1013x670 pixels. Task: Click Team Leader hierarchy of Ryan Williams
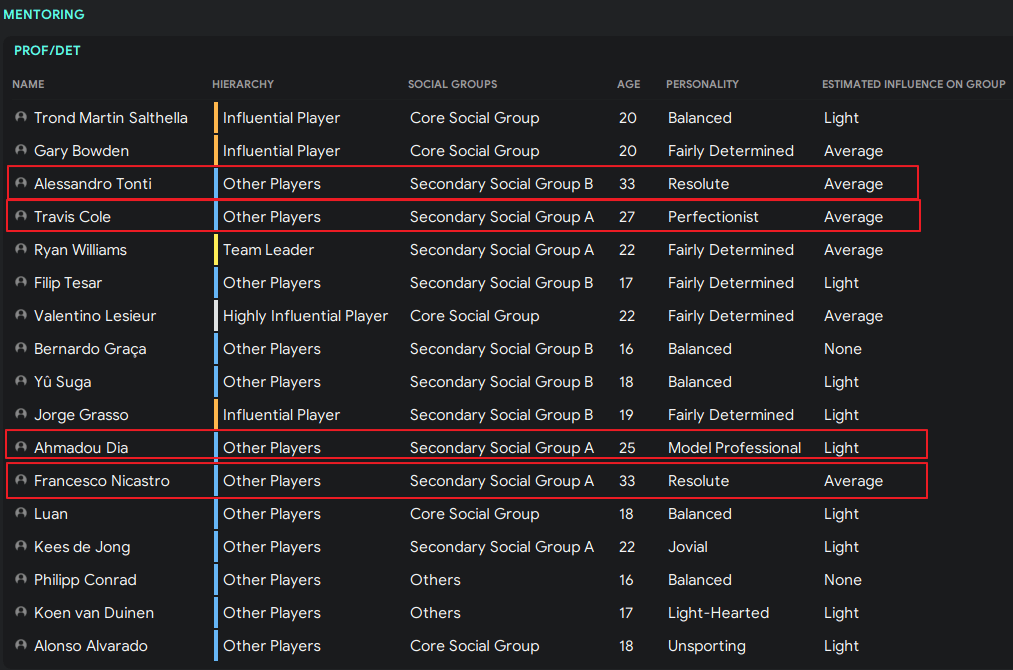(x=268, y=249)
